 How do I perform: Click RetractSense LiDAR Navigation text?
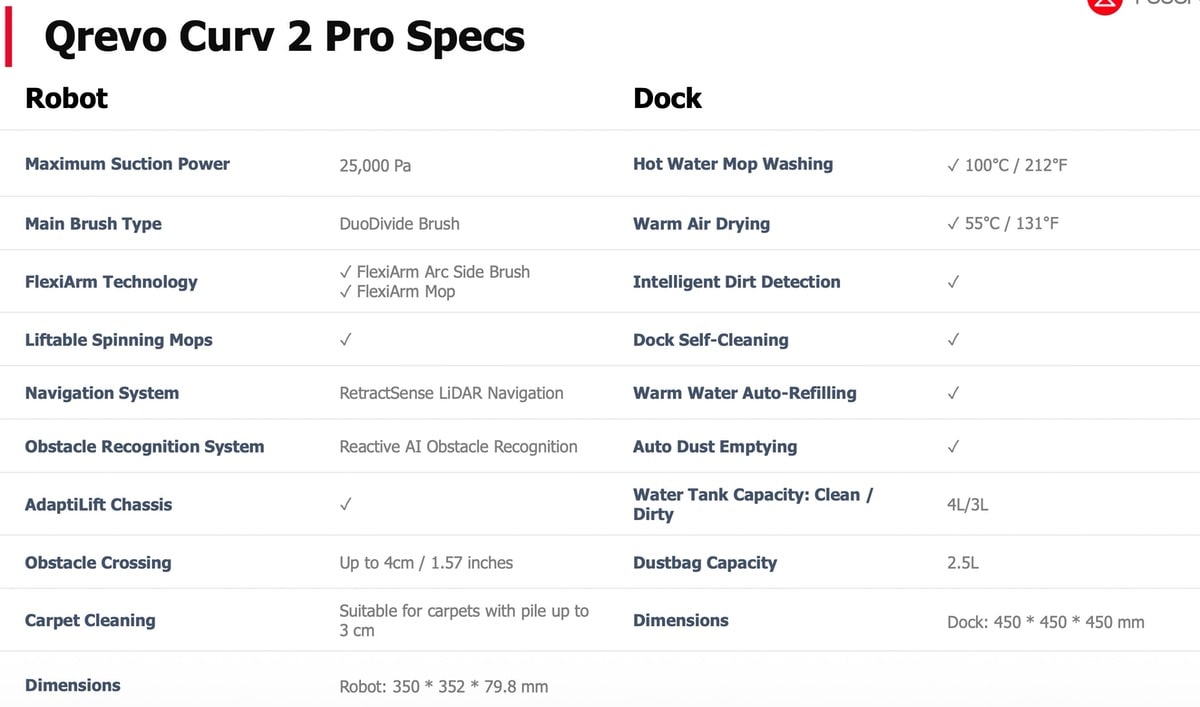(x=451, y=393)
